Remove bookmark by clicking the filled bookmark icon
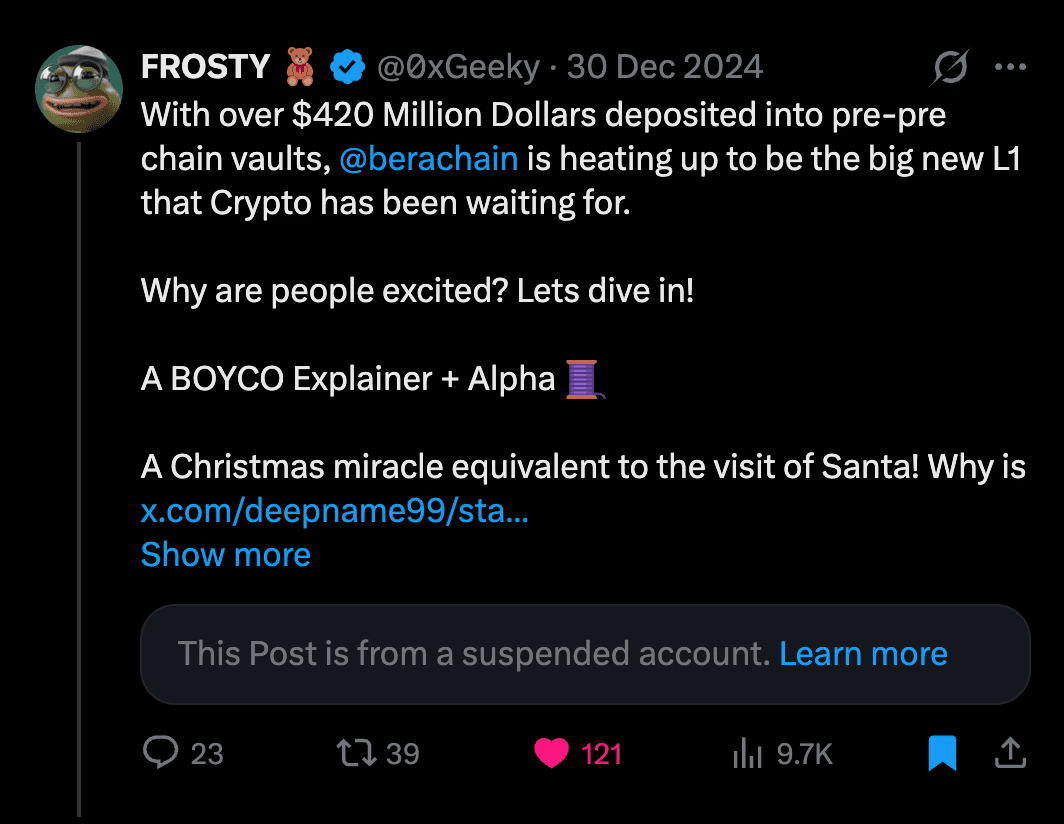1064x824 pixels. [941, 753]
